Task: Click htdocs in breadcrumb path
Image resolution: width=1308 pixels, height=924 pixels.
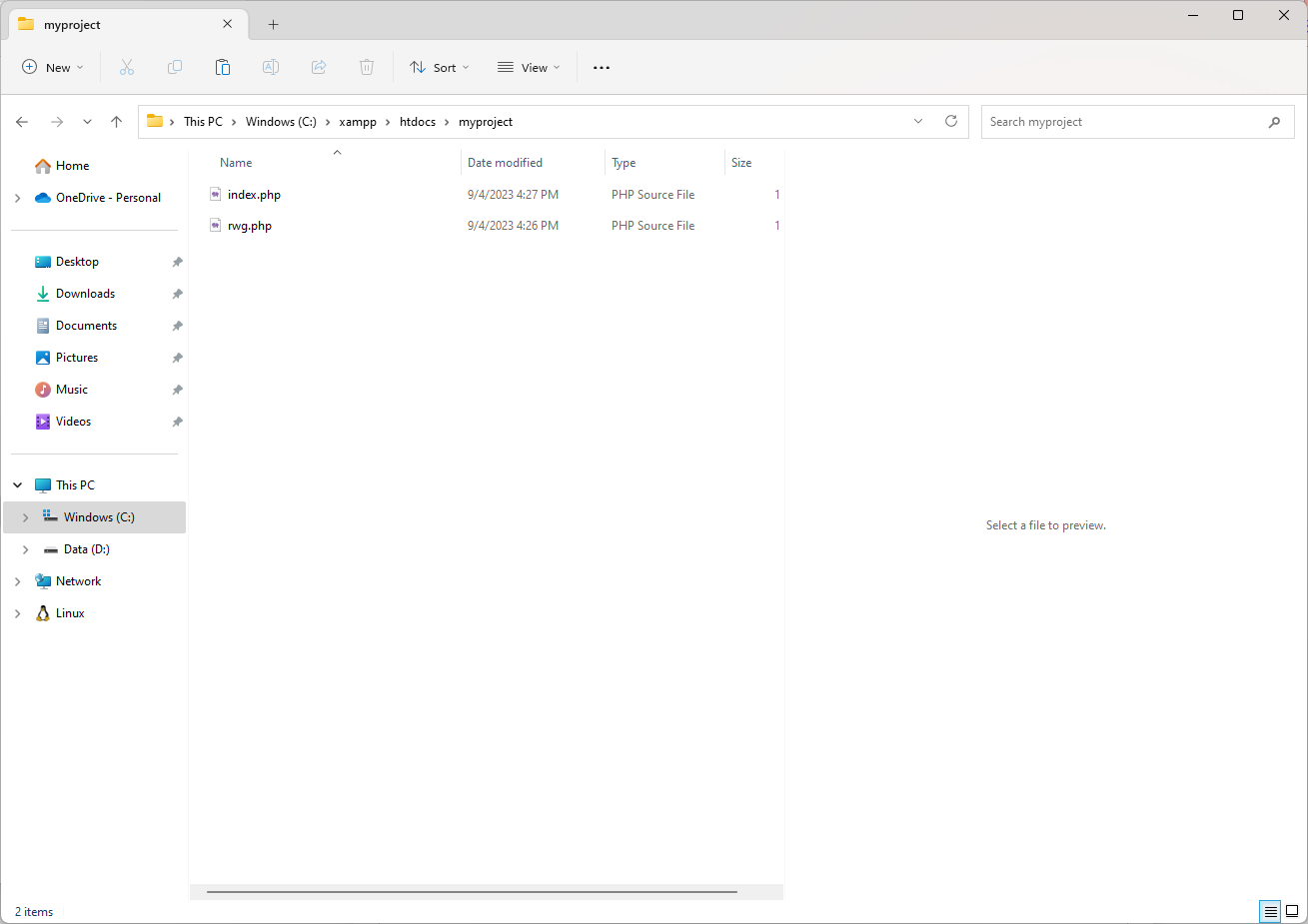Action: [418, 122]
